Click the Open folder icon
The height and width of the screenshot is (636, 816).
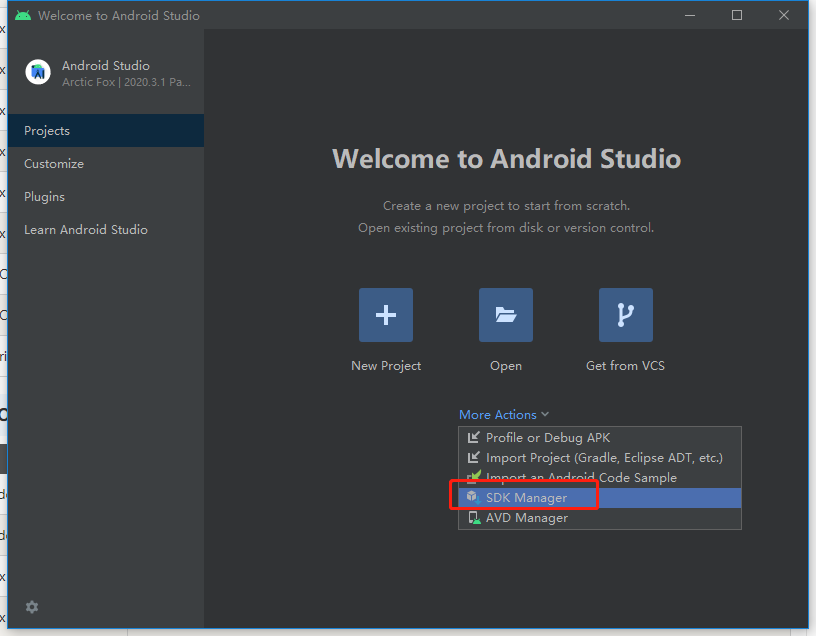tap(506, 315)
